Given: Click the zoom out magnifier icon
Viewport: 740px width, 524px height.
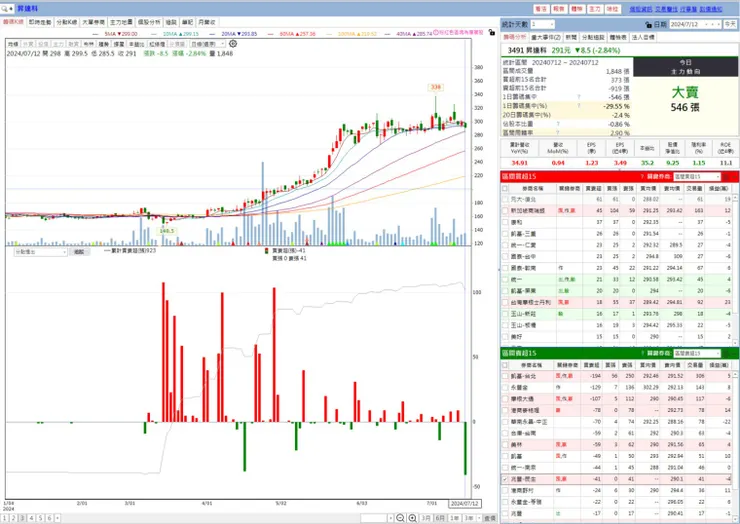Looking at the screenshot, I should (400, 518).
